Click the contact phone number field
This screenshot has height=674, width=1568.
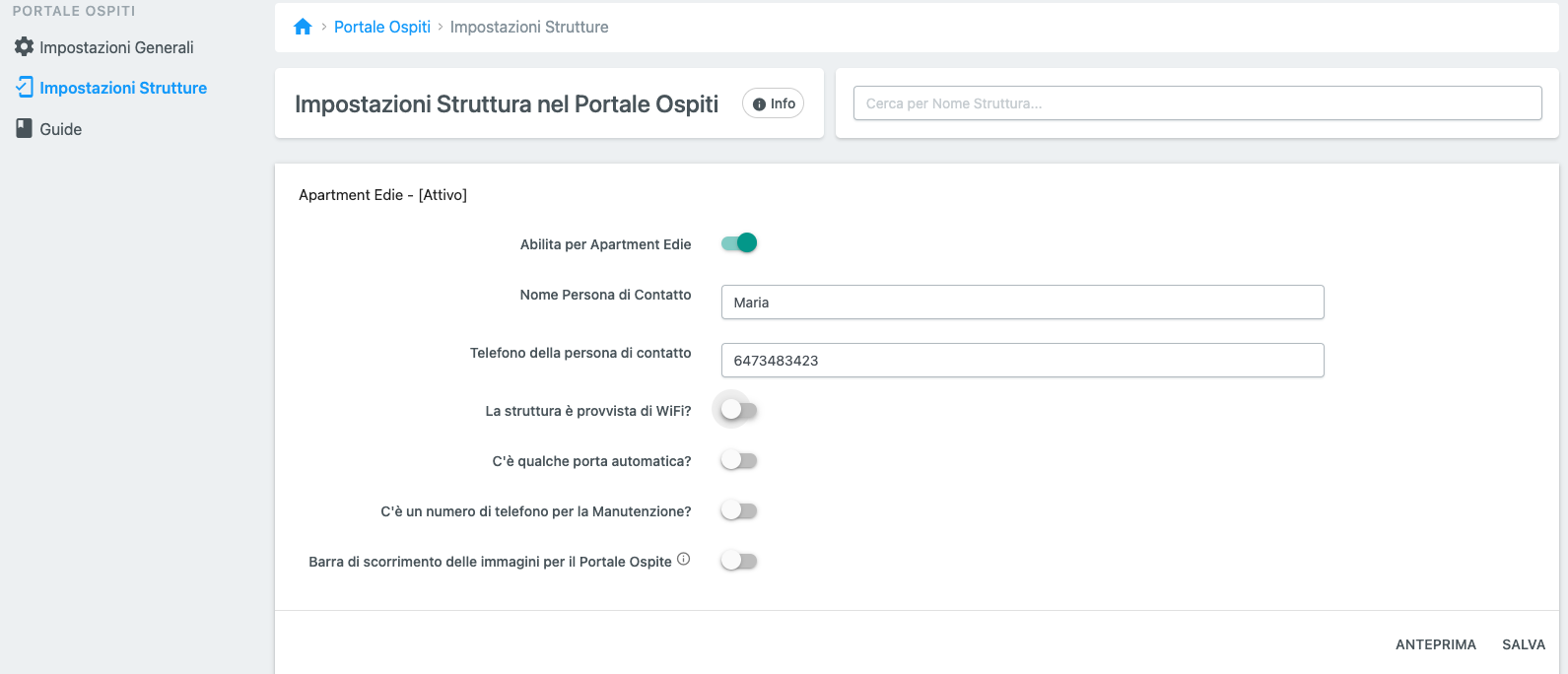click(1022, 361)
